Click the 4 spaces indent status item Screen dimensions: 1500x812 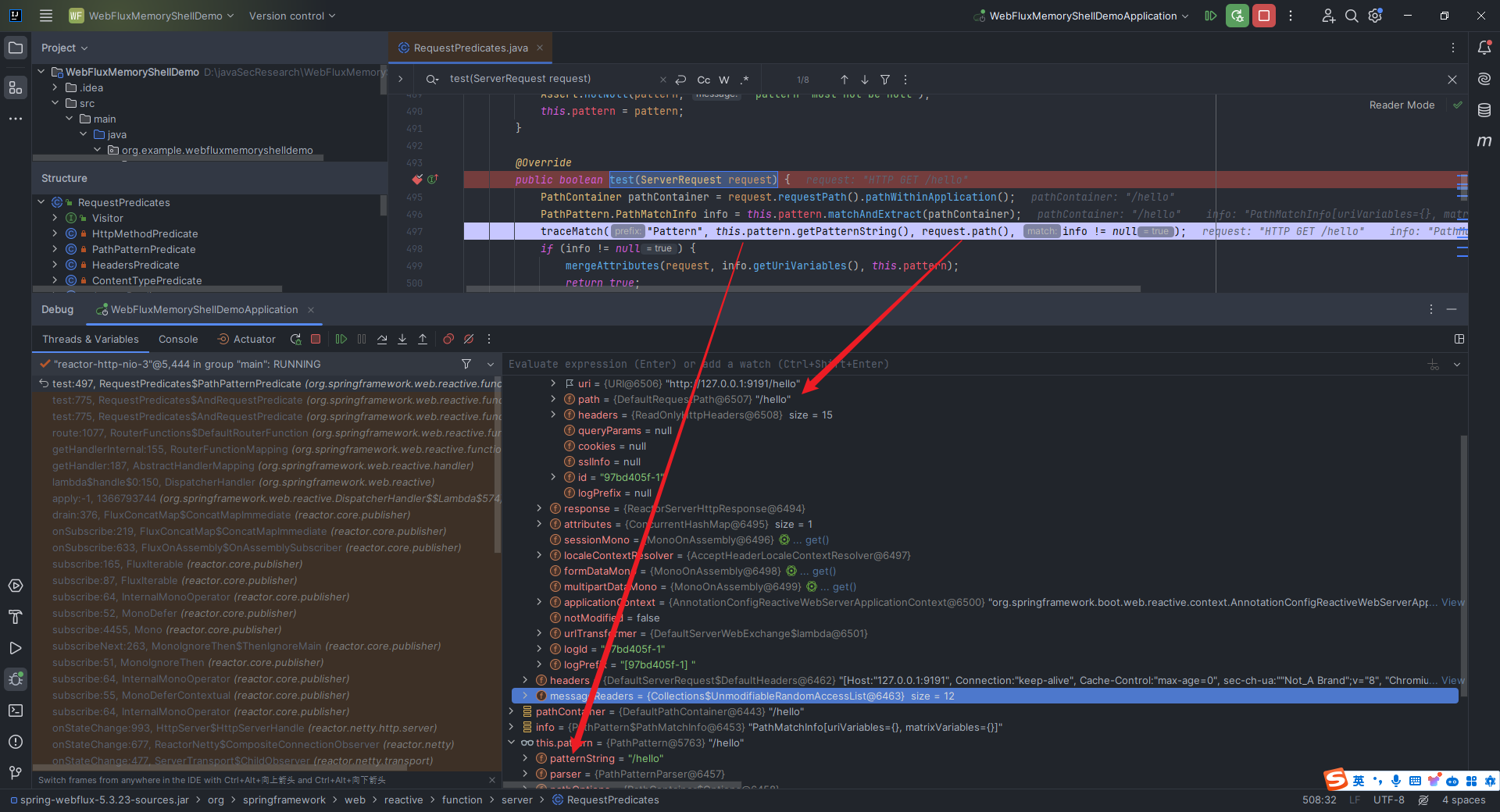pos(1464,800)
